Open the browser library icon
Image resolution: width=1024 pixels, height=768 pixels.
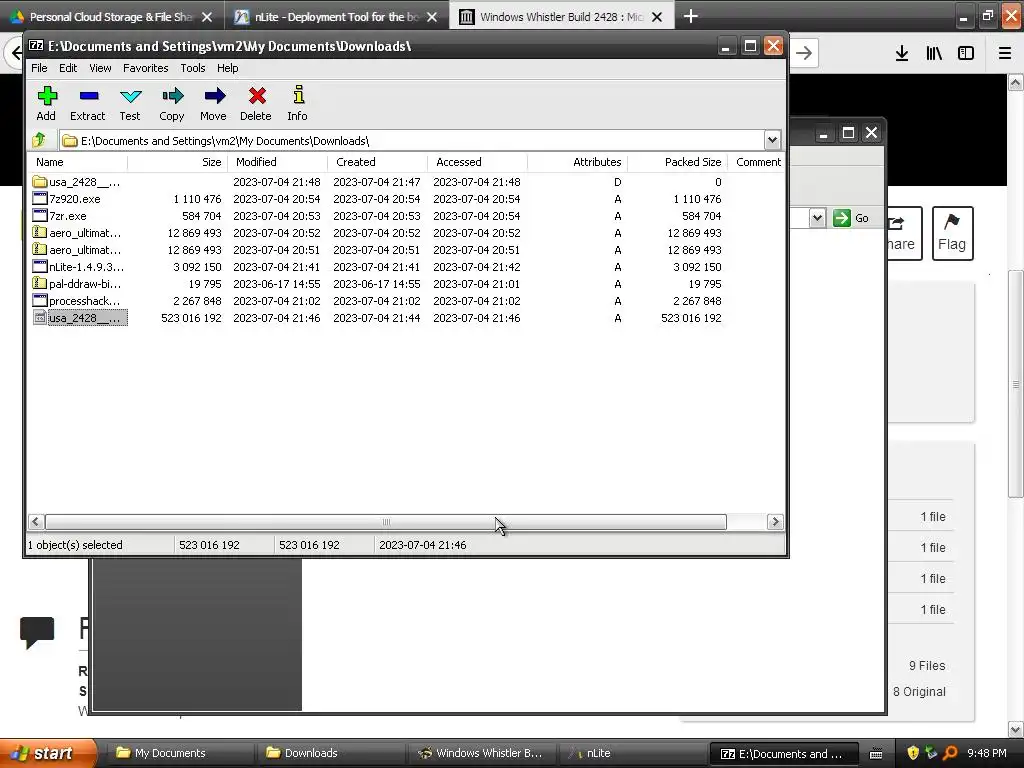tap(934, 53)
